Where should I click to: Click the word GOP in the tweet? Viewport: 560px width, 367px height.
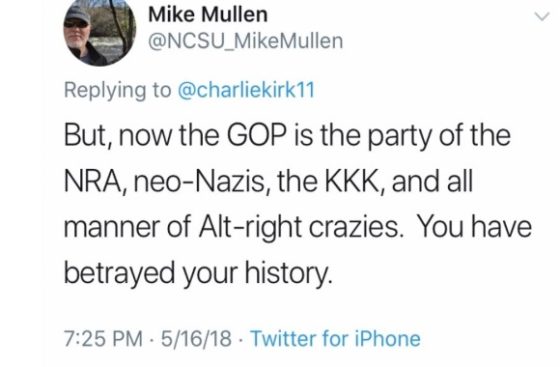click(256, 135)
